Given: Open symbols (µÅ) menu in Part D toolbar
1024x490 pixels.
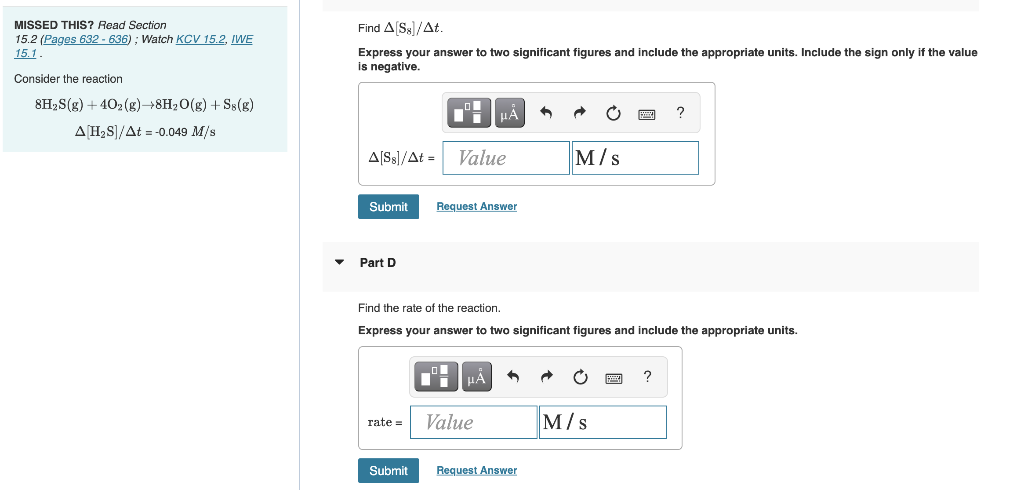Looking at the screenshot, I should [477, 376].
